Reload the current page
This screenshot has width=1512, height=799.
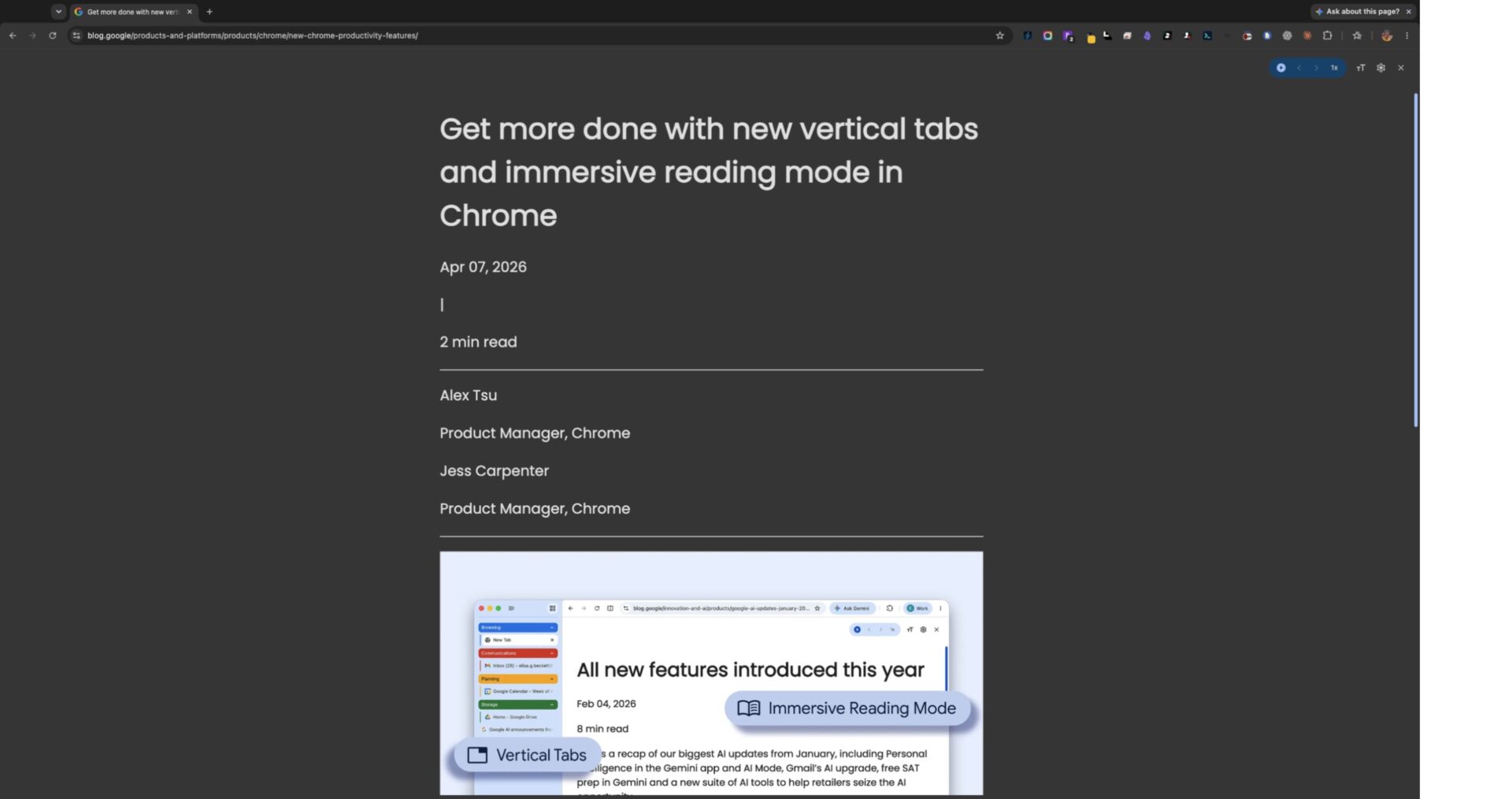tap(53, 35)
